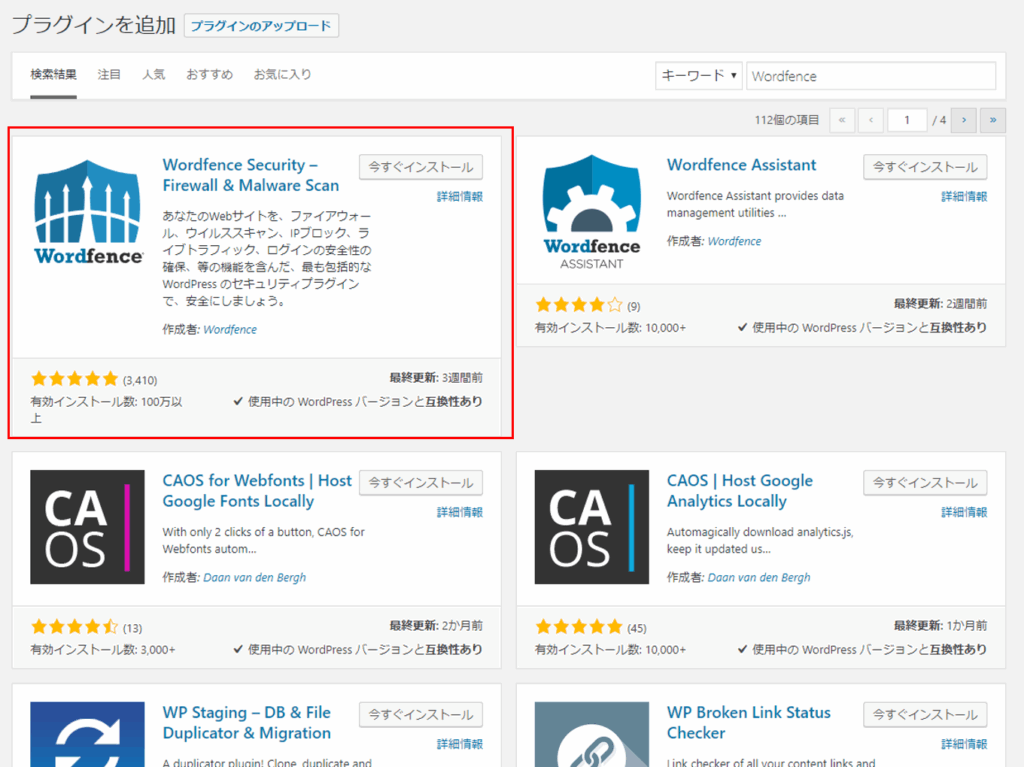Image resolution: width=1024 pixels, height=767 pixels.
Task: Install Wordfence Assistant with 今すぐインストール
Action: pyautogui.click(x=925, y=167)
